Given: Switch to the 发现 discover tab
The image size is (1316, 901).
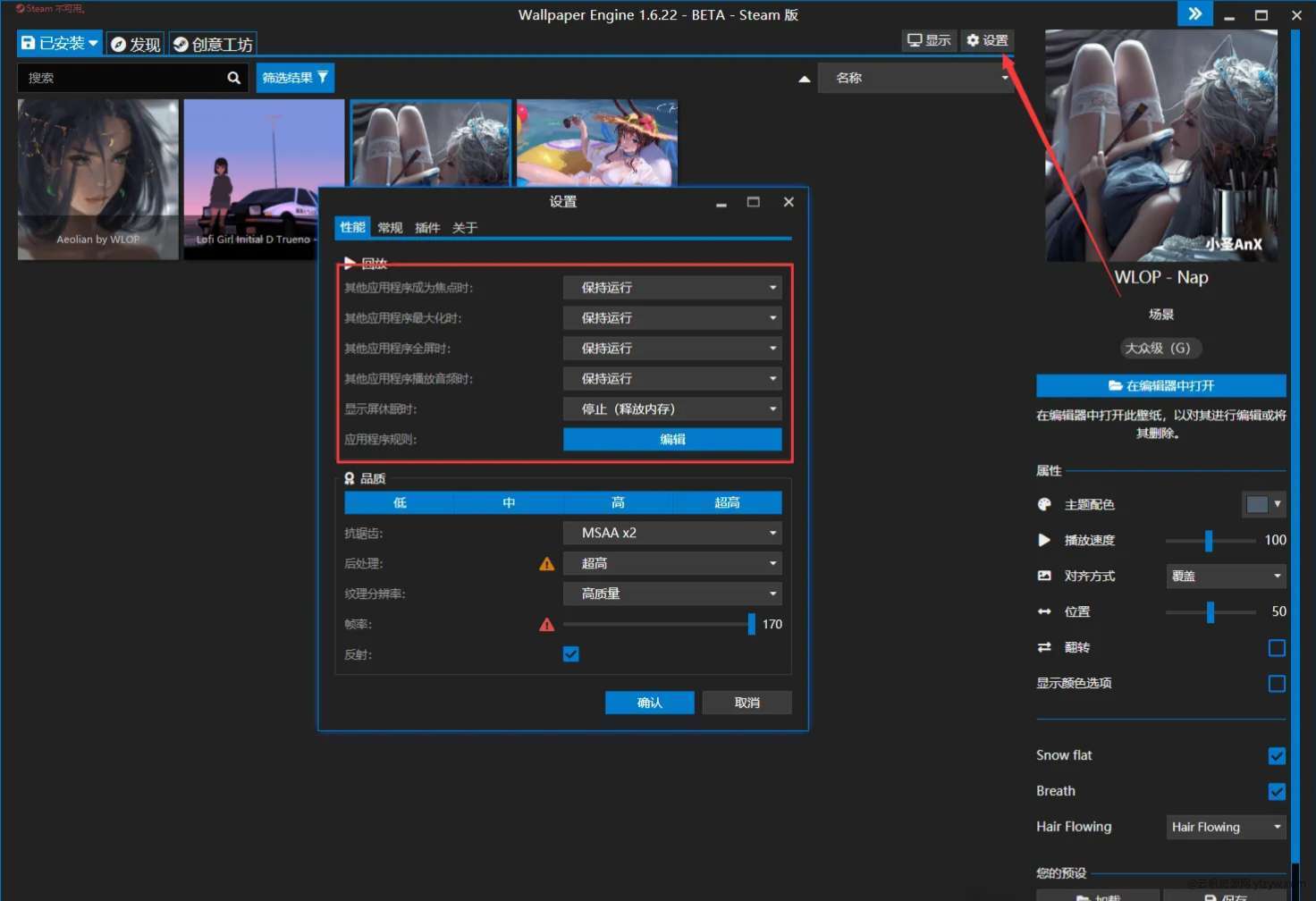Looking at the screenshot, I should coord(136,44).
